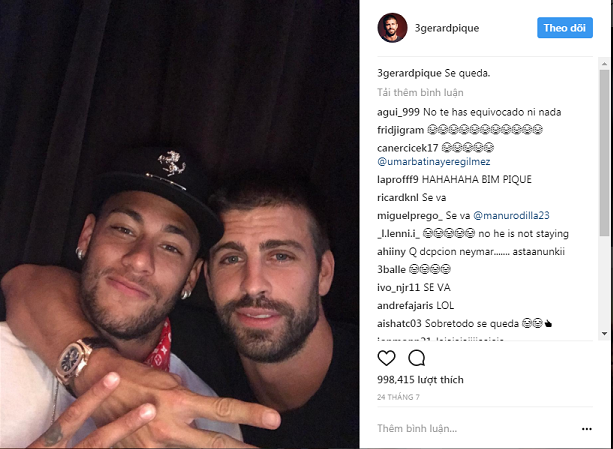Open the @umarbatinayeregilmez mention
This screenshot has height=449, width=613.
434,161
